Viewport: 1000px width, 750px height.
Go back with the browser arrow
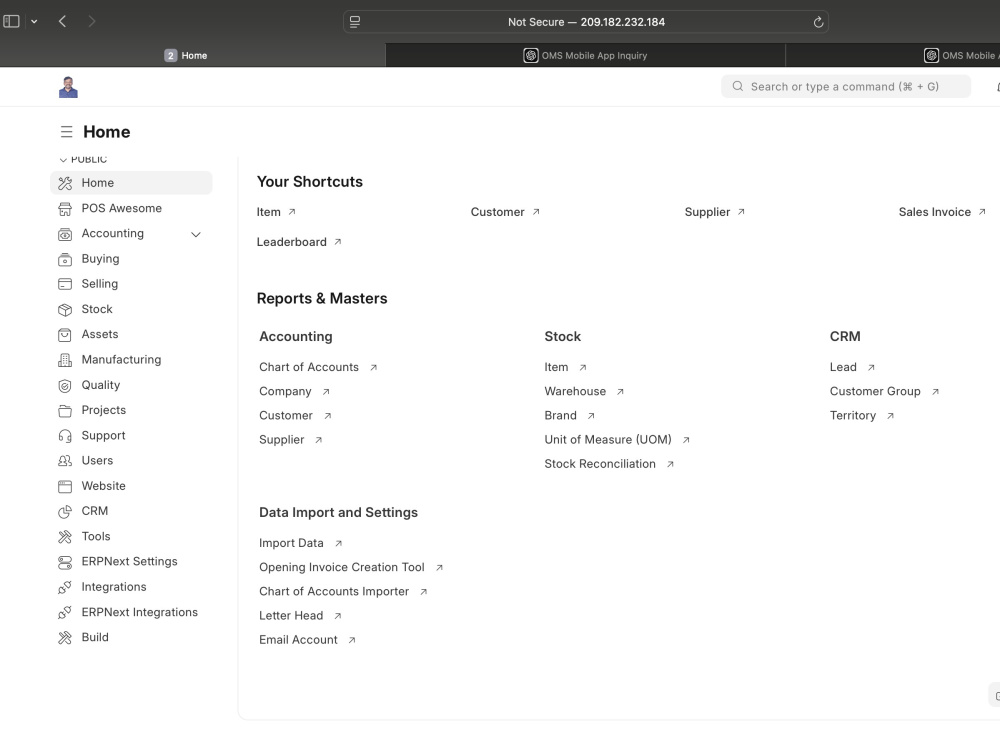[x=62, y=22]
